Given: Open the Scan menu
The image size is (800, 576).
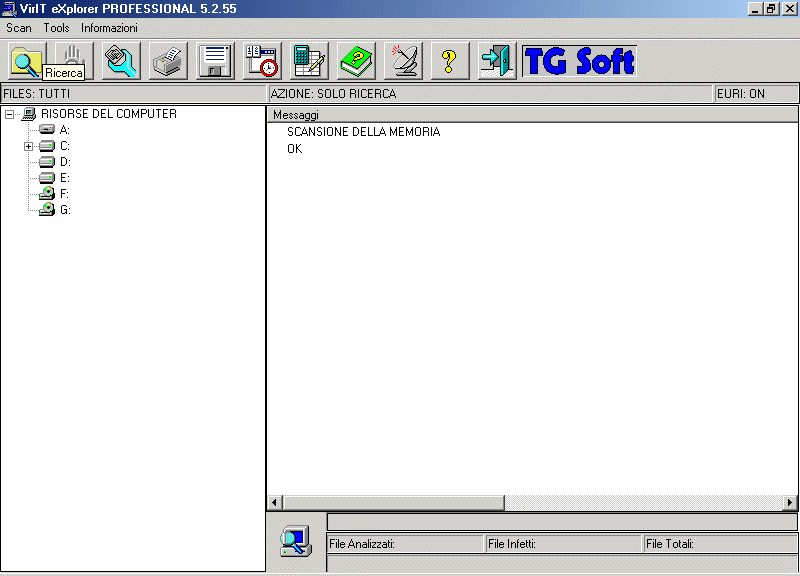Looking at the screenshot, I should tap(19, 28).
